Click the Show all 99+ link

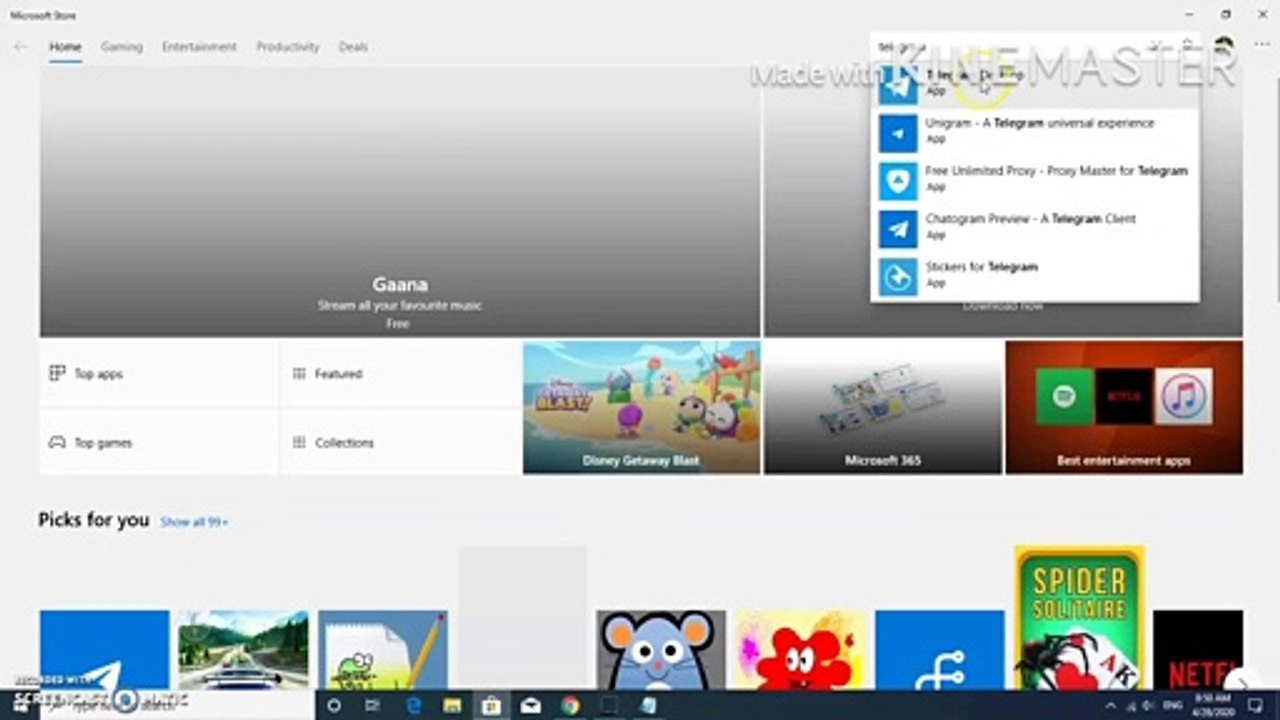pyautogui.click(x=194, y=522)
